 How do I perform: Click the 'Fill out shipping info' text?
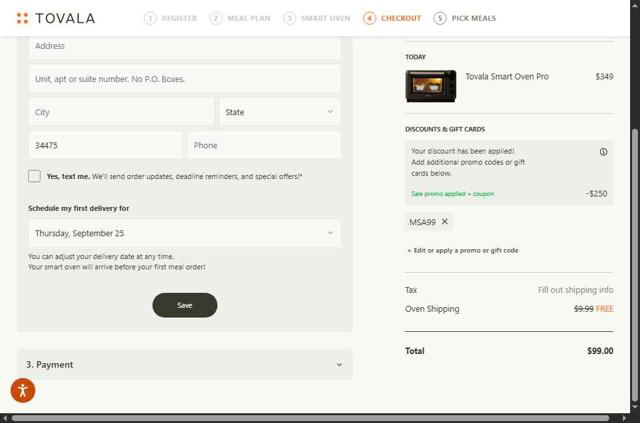(576, 290)
